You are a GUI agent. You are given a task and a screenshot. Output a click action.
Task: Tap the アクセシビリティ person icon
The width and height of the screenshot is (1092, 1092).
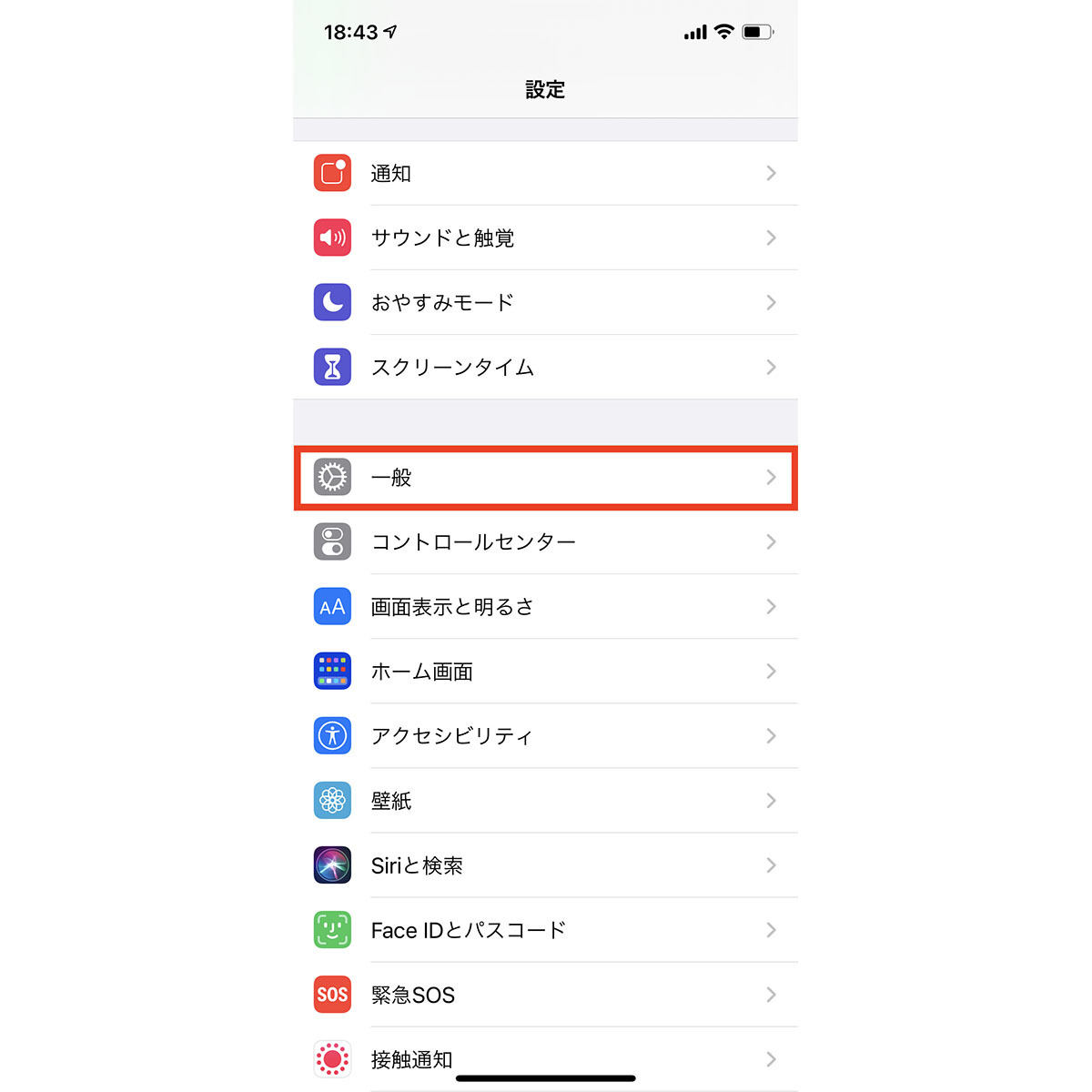tap(332, 735)
